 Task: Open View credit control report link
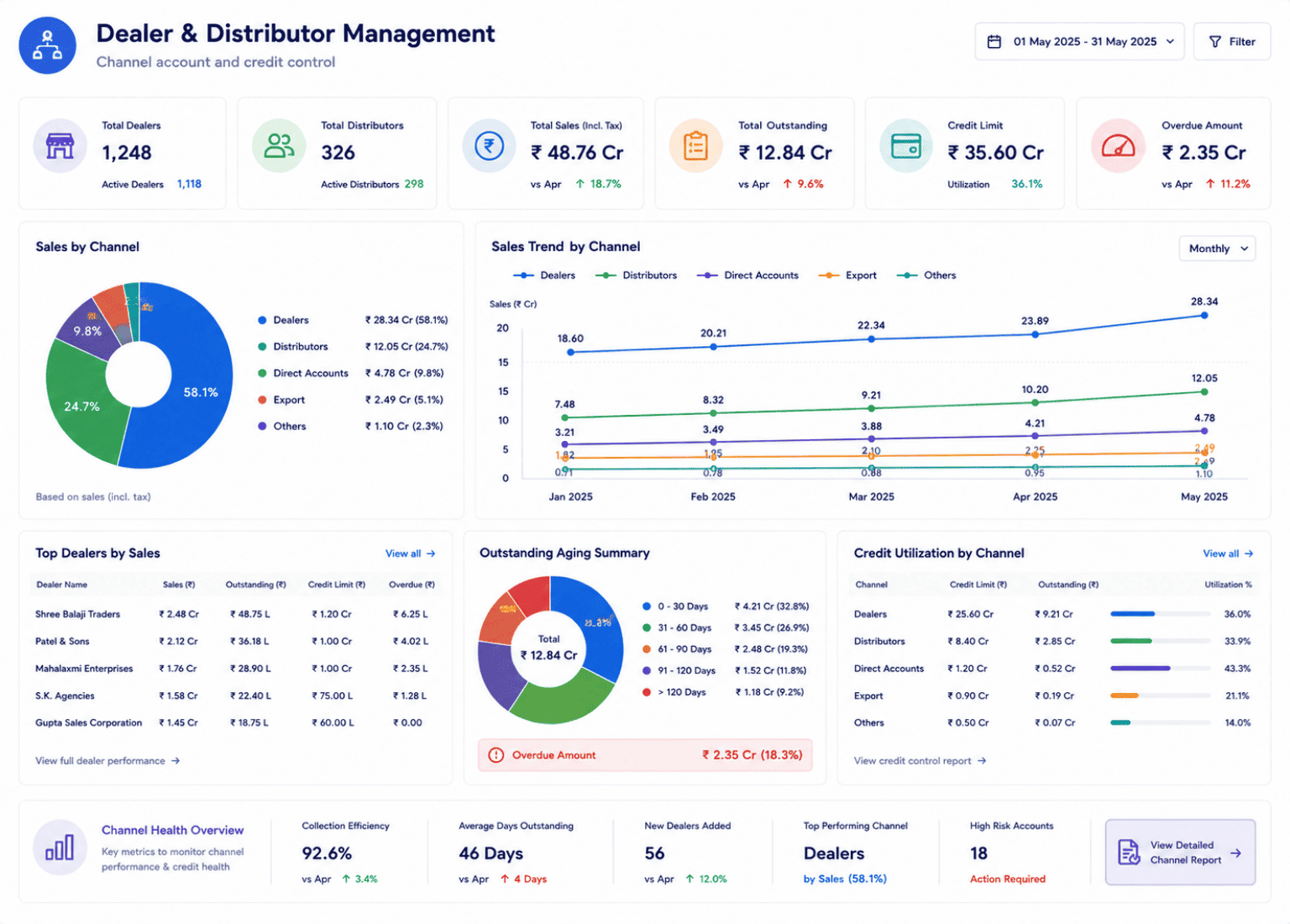(920, 761)
